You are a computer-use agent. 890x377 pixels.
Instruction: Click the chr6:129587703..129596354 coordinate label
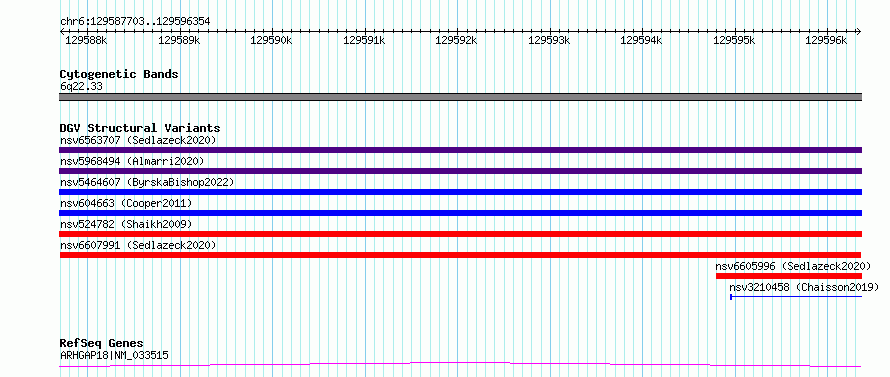click(x=135, y=22)
